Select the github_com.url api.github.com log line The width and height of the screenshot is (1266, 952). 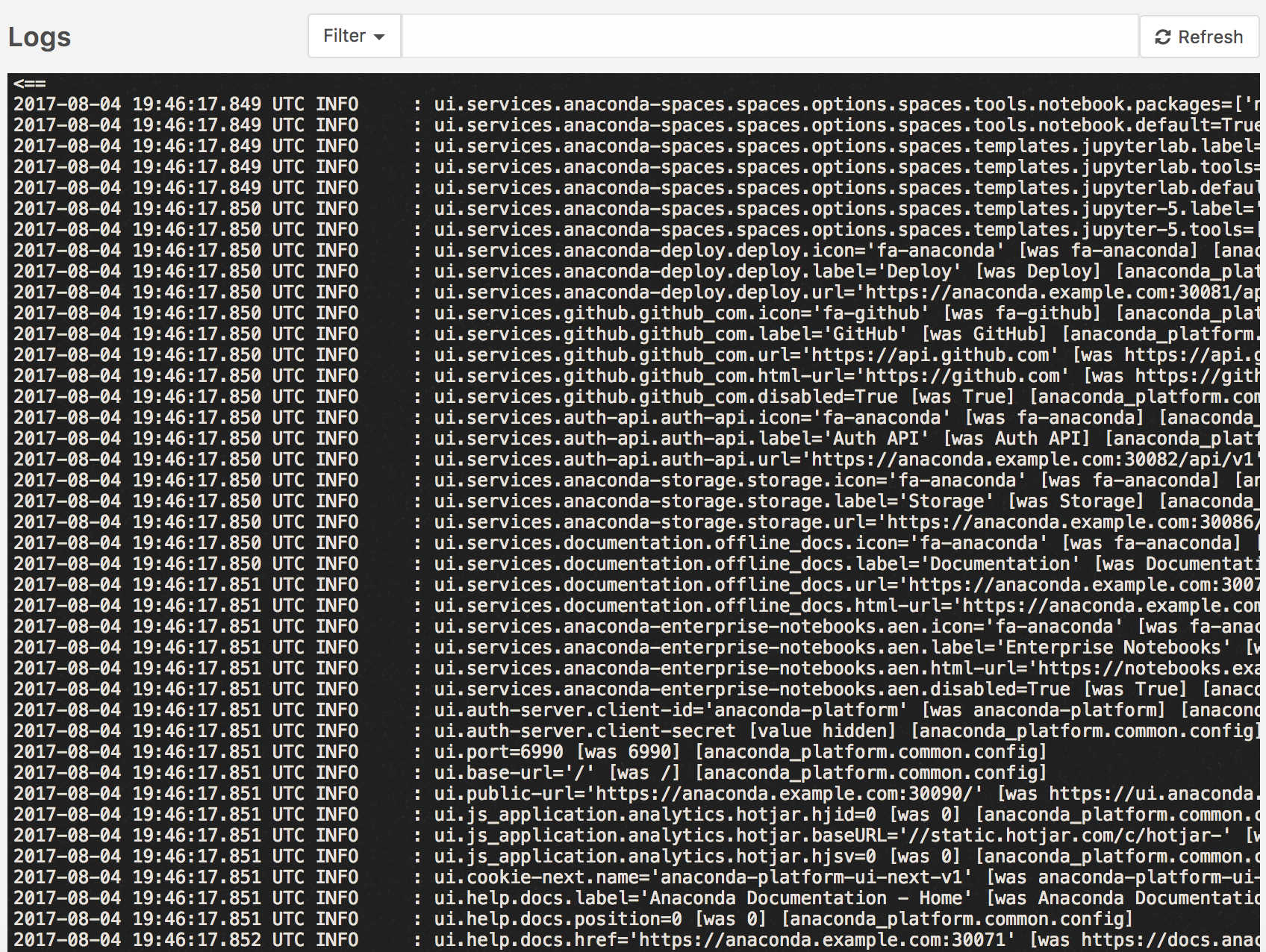point(637,355)
